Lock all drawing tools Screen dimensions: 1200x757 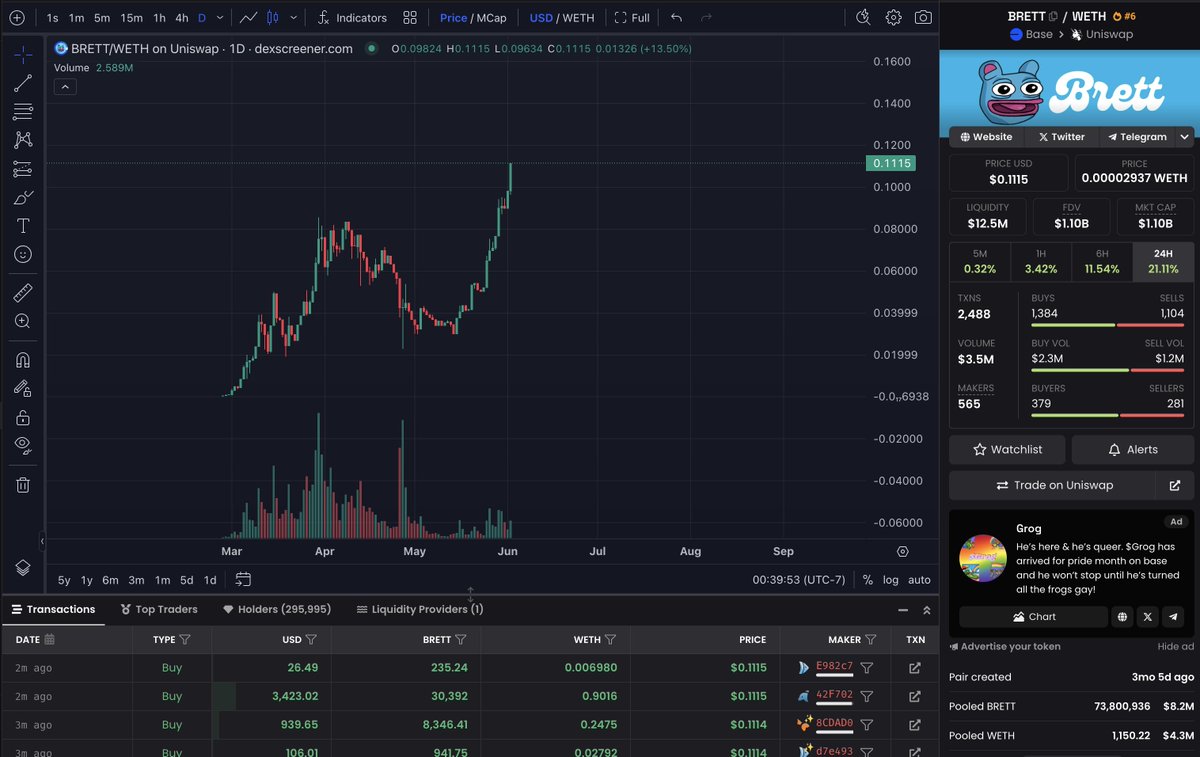tap(23, 417)
